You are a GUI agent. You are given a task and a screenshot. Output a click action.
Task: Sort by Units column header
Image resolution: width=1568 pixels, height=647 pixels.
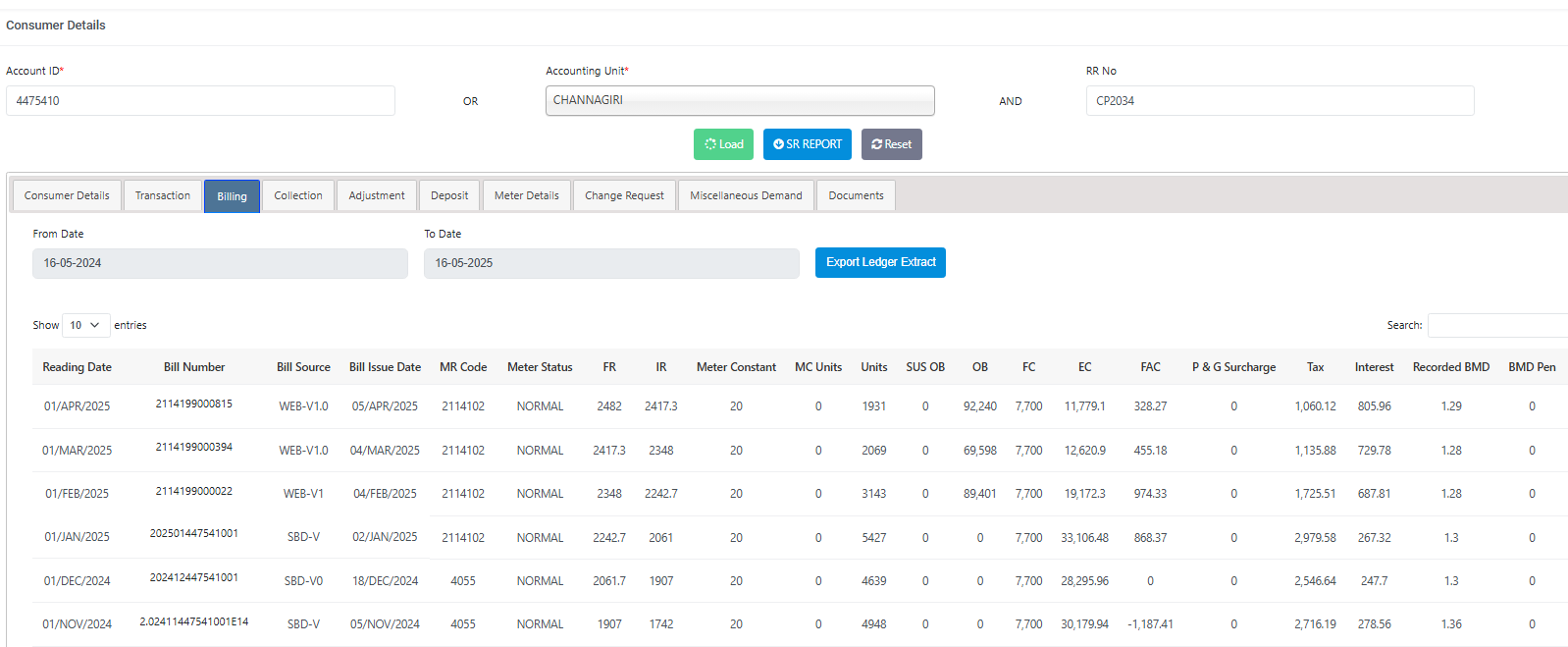click(874, 367)
